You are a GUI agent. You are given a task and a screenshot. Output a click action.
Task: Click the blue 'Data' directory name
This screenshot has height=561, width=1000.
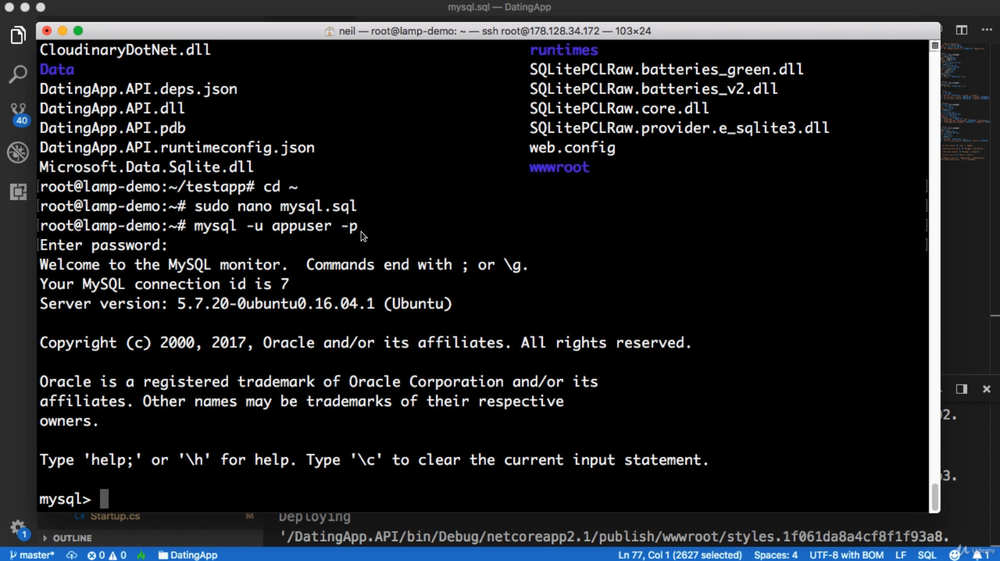pos(57,69)
